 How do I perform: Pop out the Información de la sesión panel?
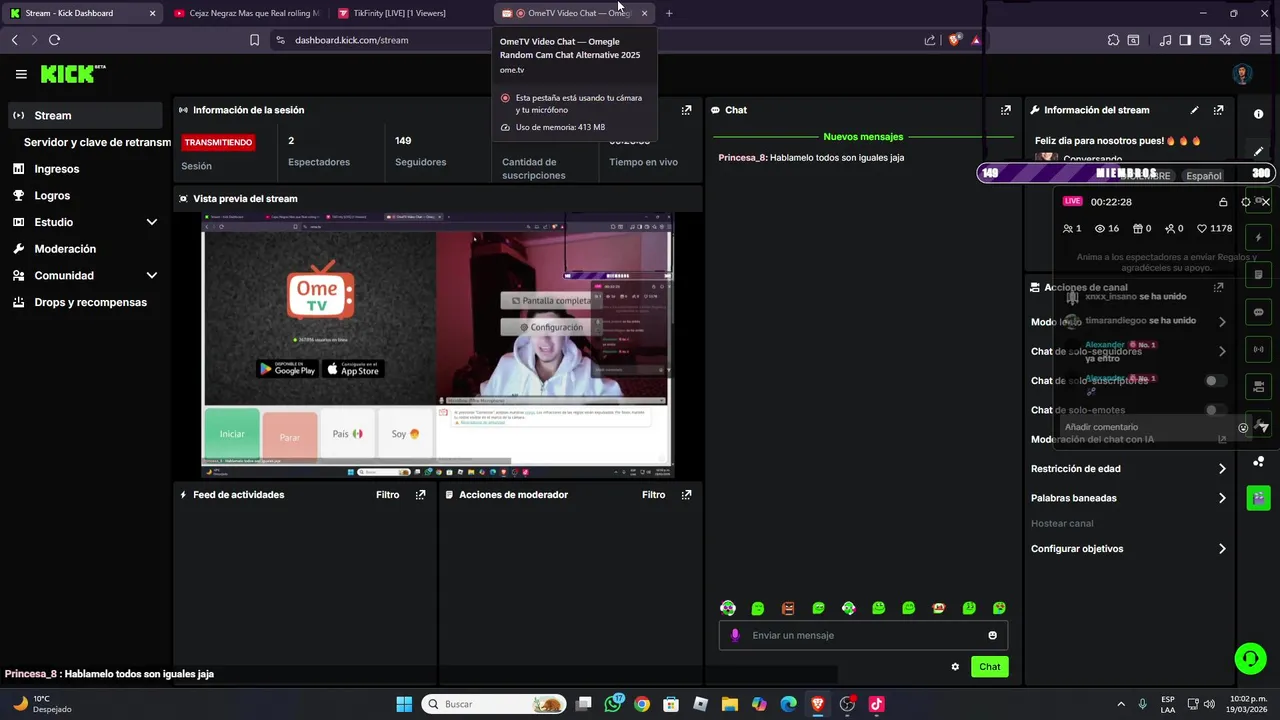(x=686, y=110)
